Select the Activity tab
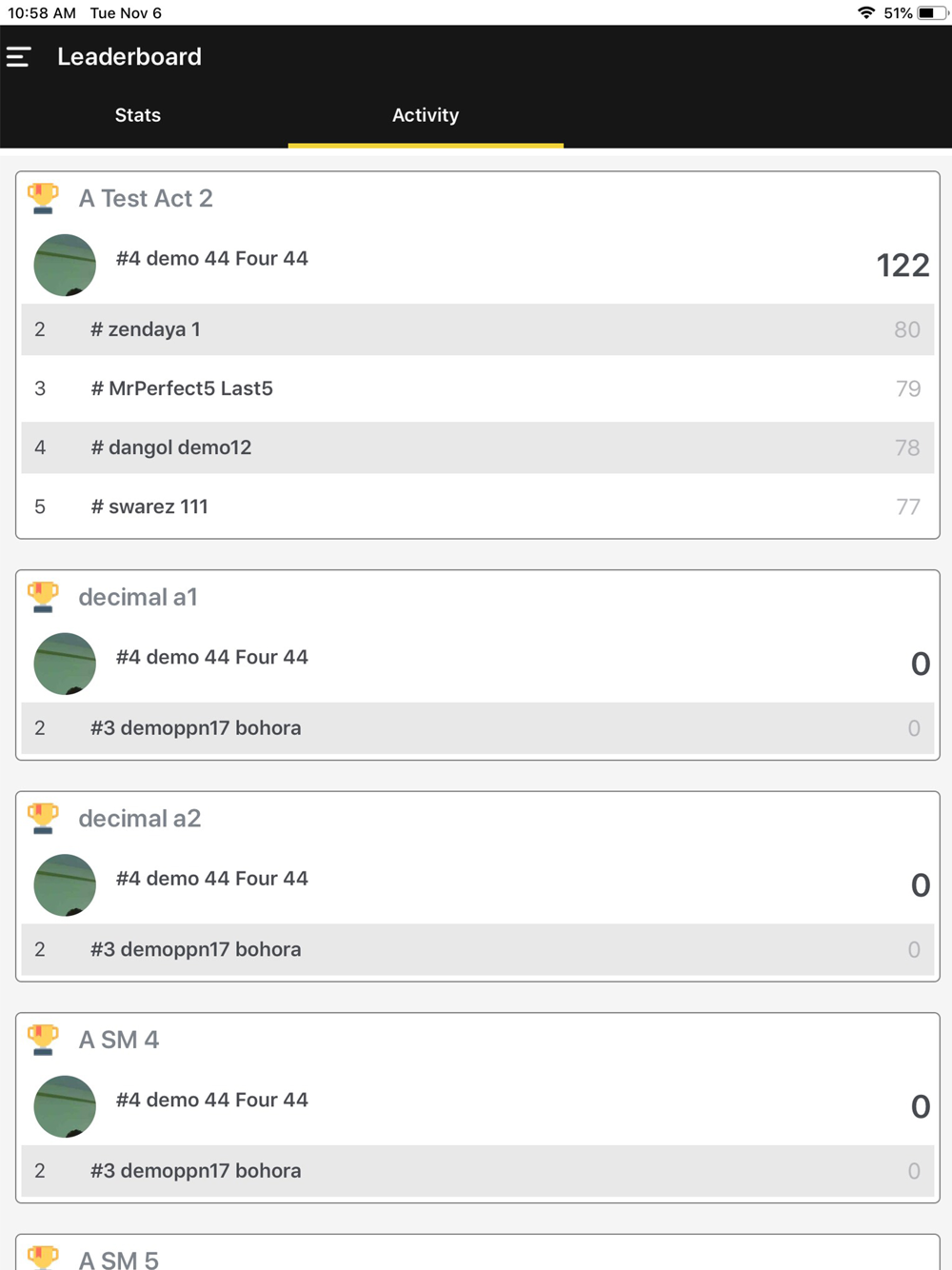The image size is (952, 1270). point(426,115)
